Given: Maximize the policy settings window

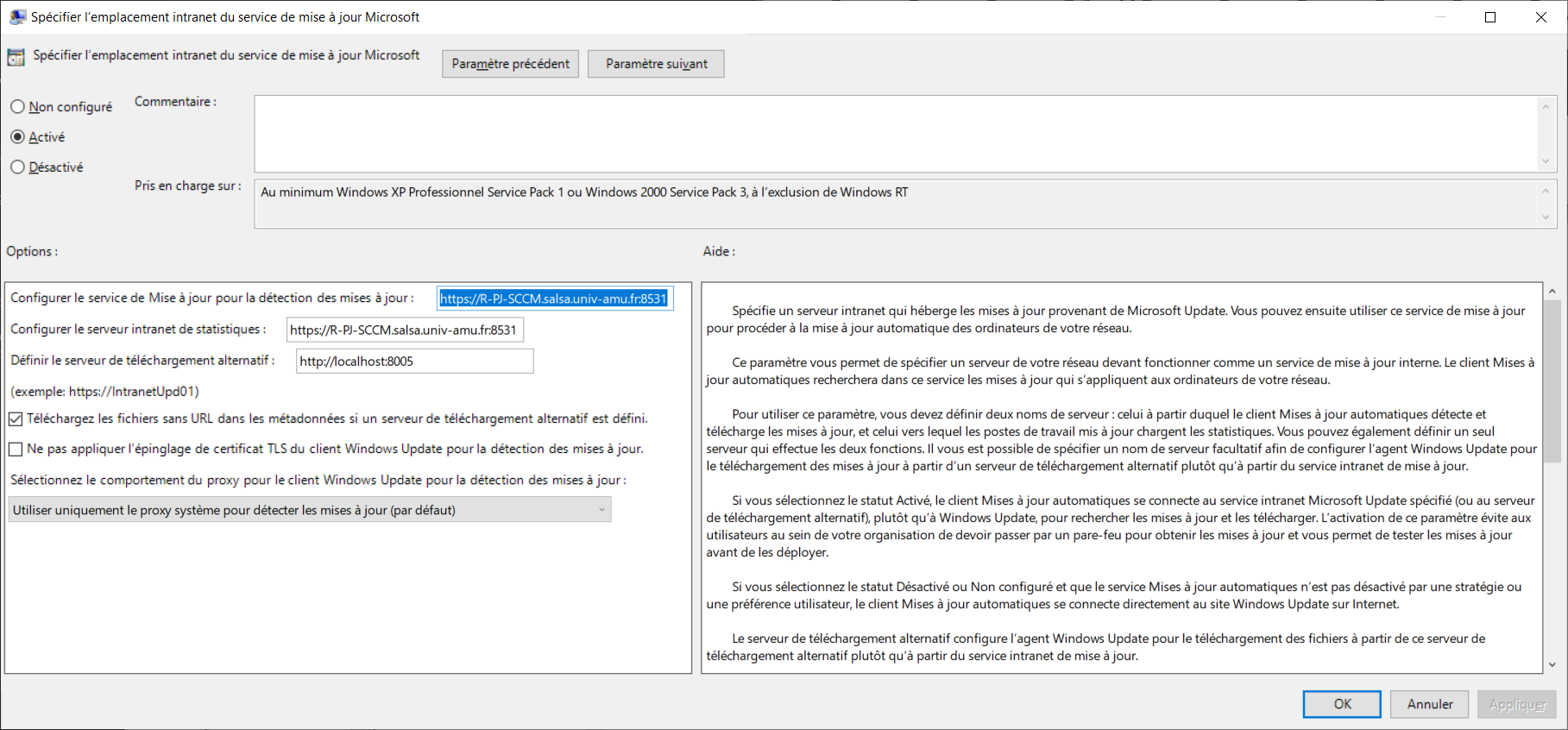Looking at the screenshot, I should [1490, 17].
